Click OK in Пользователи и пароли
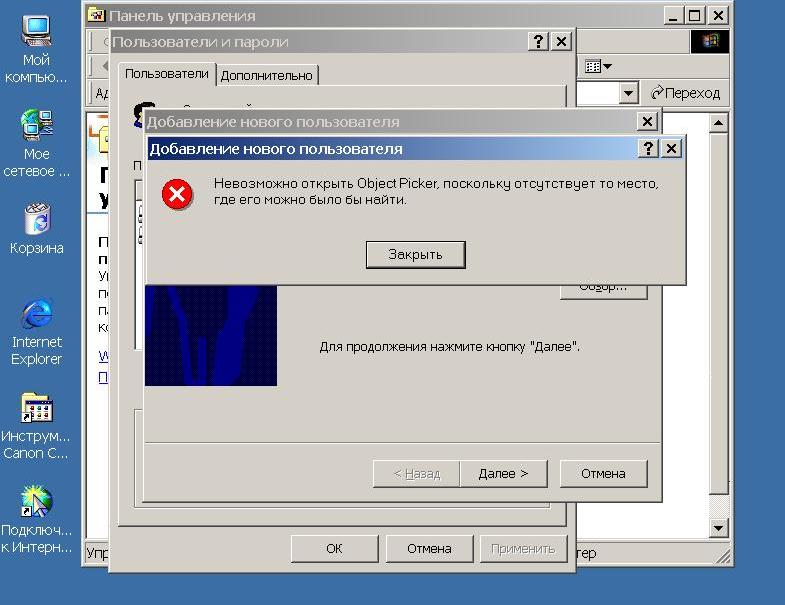The image size is (785, 605). pyautogui.click(x=334, y=548)
